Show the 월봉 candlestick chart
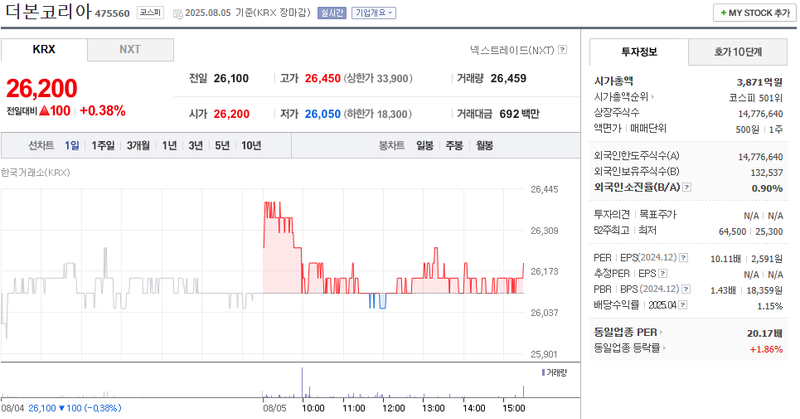Image resolution: width=800 pixels, height=419 pixels. (484, 145)
